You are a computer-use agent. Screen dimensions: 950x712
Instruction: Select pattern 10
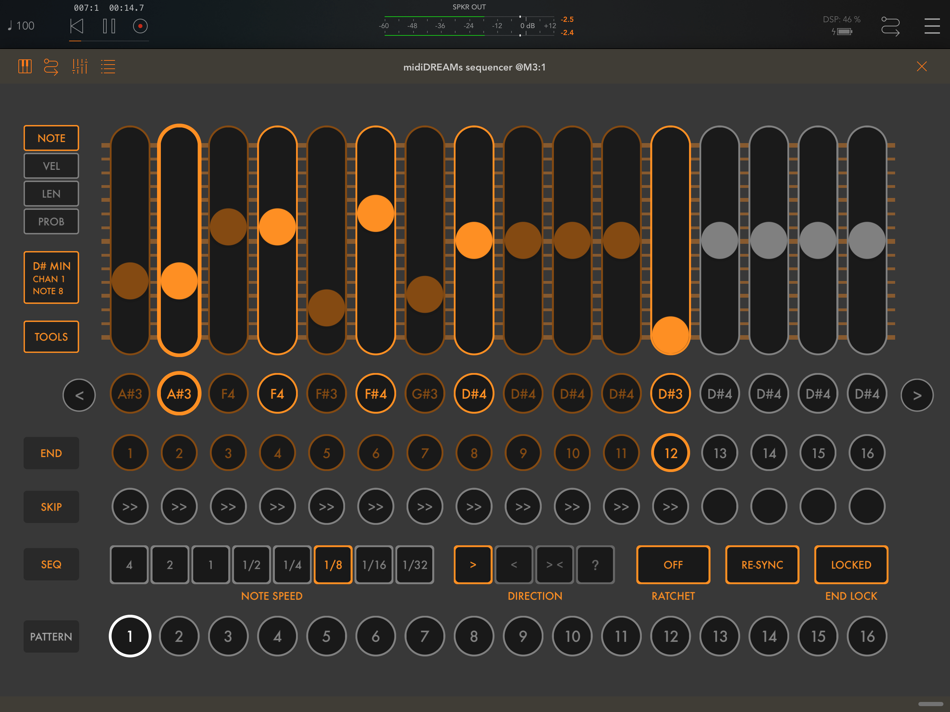572,636
